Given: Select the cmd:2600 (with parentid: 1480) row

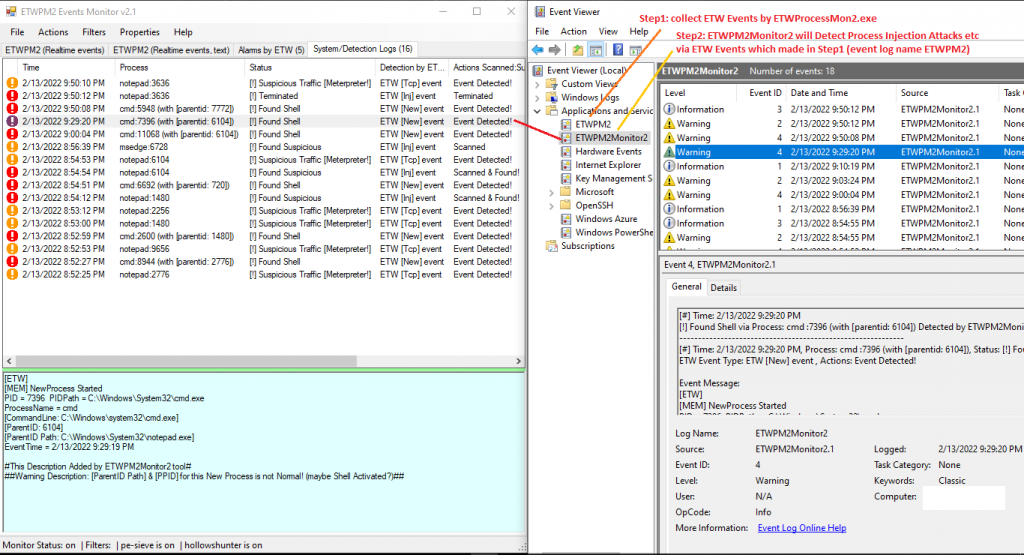Looking at the screenshot, I should point(263,236).
